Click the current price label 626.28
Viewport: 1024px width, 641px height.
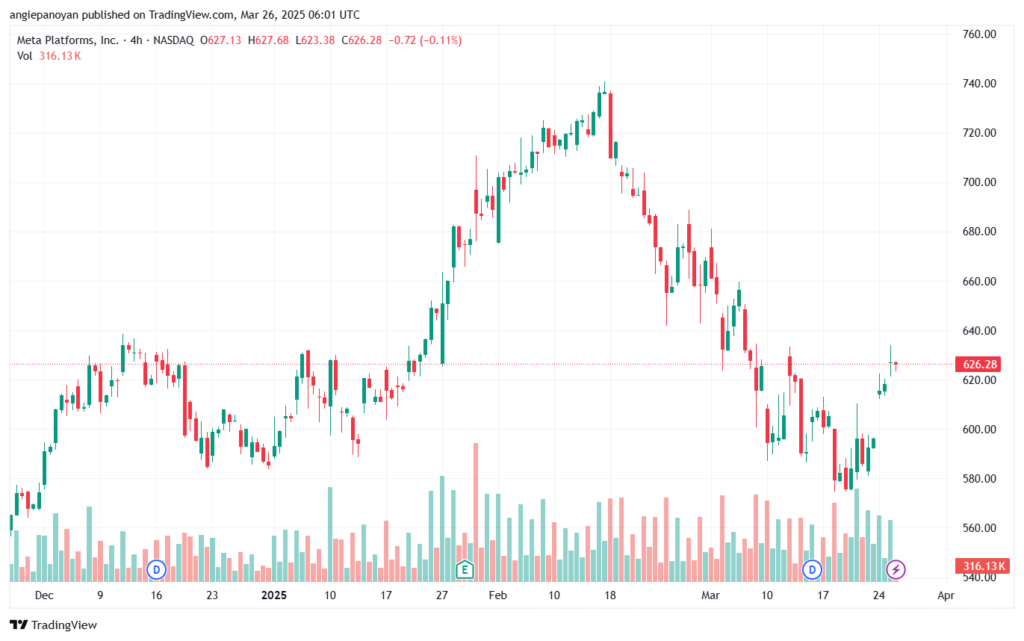coord(980,364)
